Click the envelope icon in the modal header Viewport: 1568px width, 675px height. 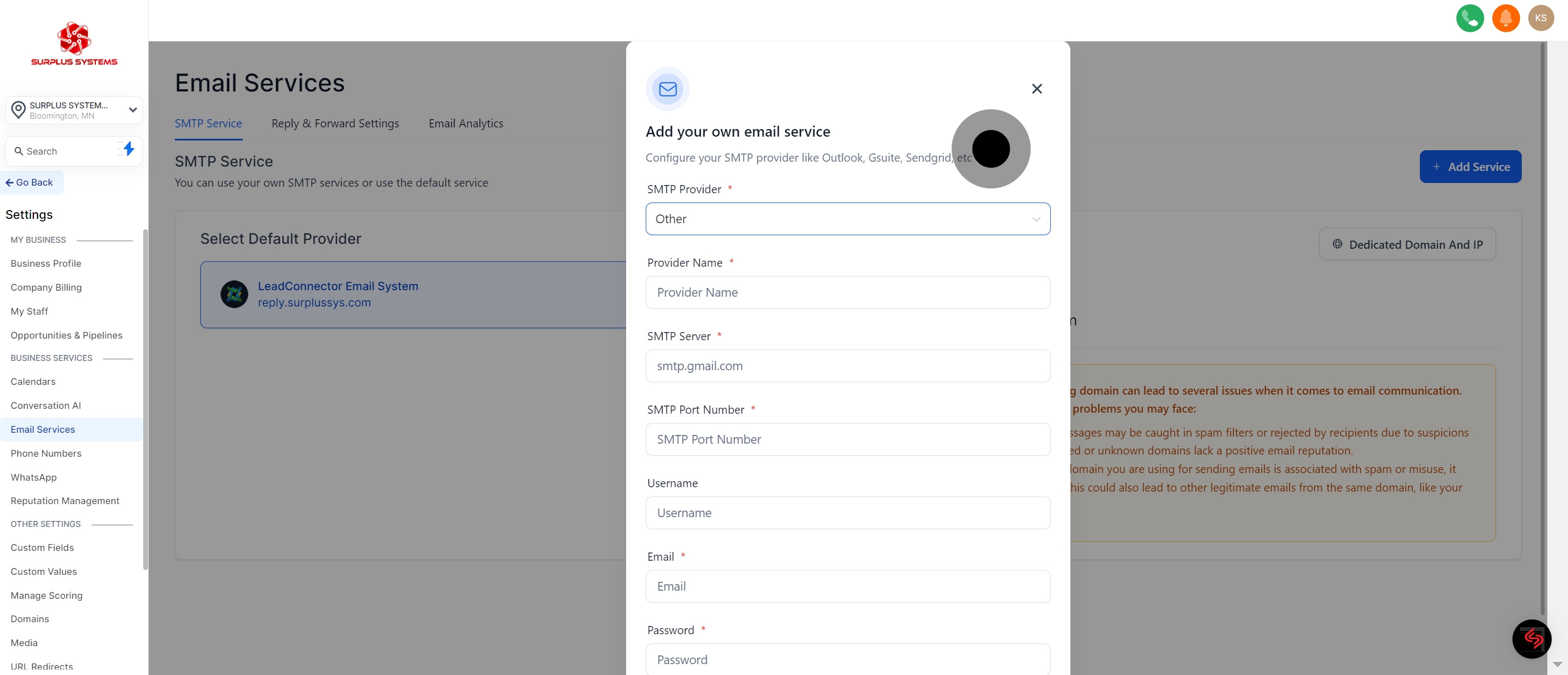click(667, 89)
